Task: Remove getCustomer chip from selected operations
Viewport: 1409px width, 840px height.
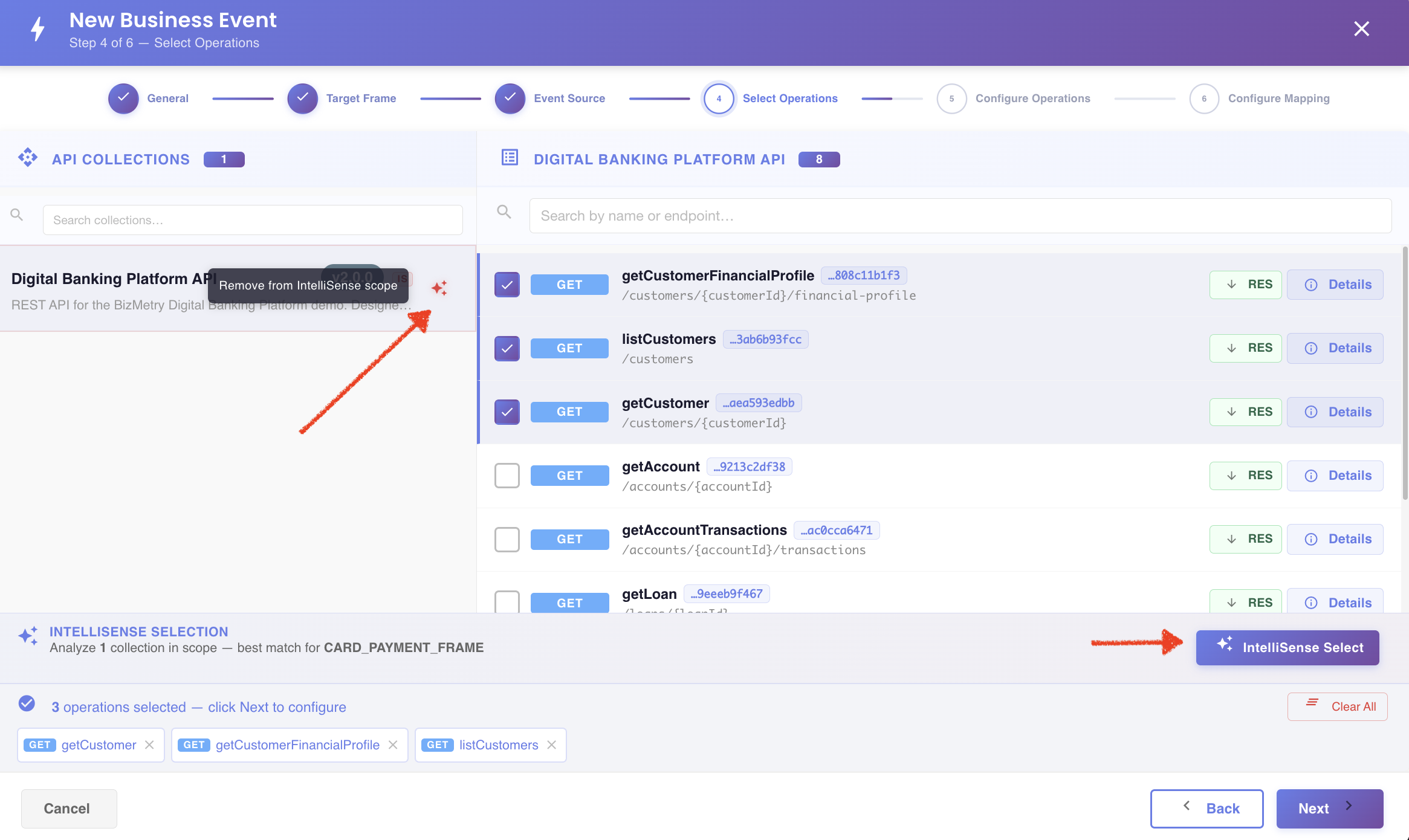Action: [x=149, y=745]
